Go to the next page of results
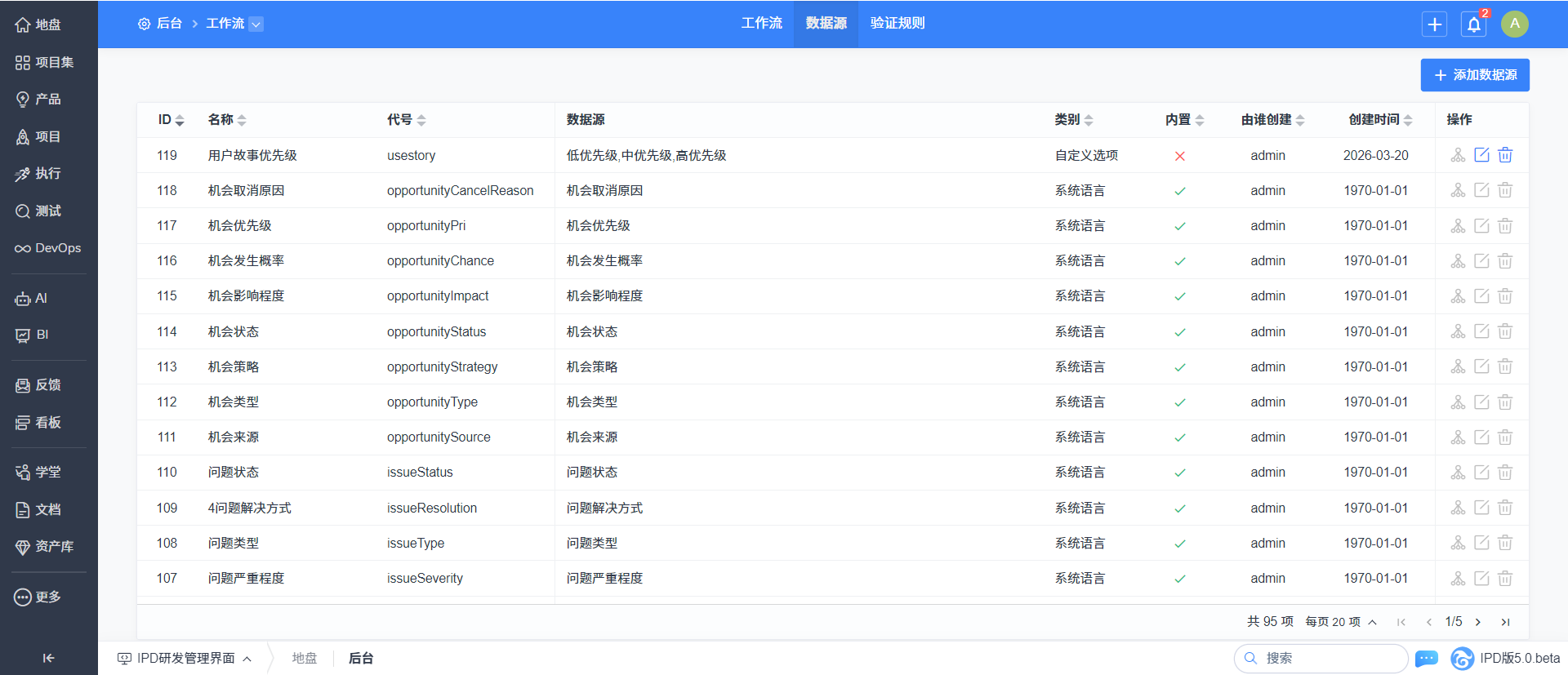Viewport: 1568px width, 675px height. click(1478, 622)
